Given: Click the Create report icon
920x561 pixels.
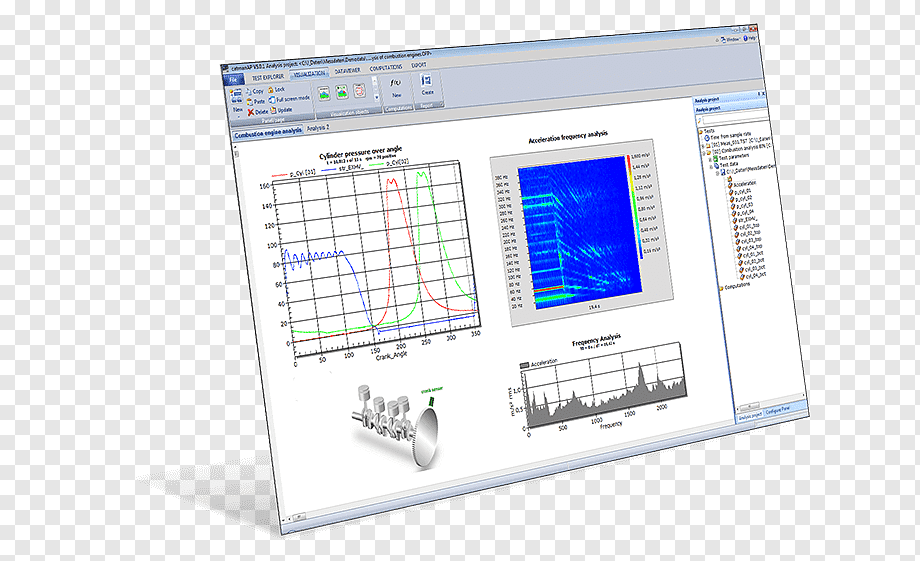Looking at the screenshot, I should tap(426, 80).
